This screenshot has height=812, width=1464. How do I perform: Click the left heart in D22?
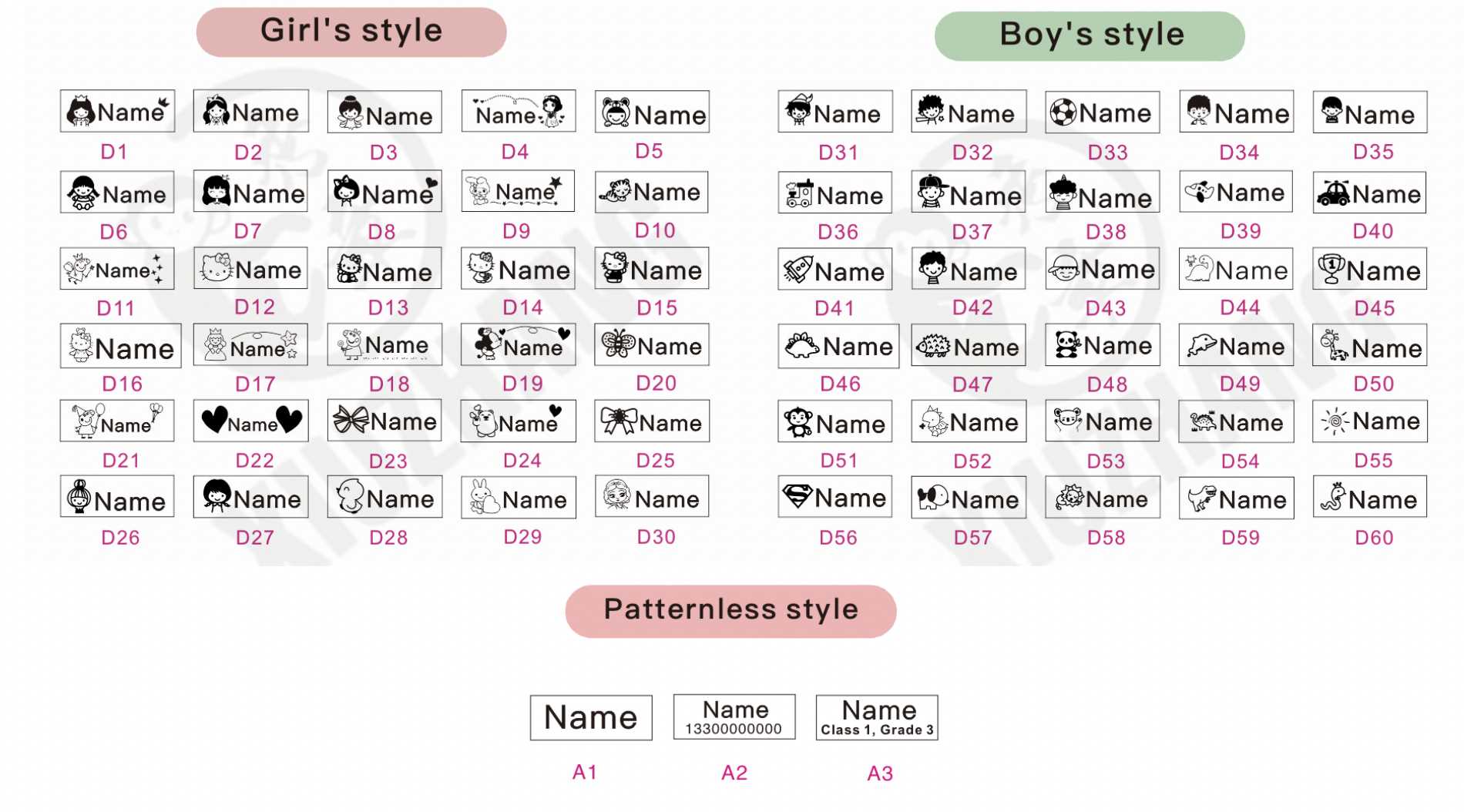[214, 420]
